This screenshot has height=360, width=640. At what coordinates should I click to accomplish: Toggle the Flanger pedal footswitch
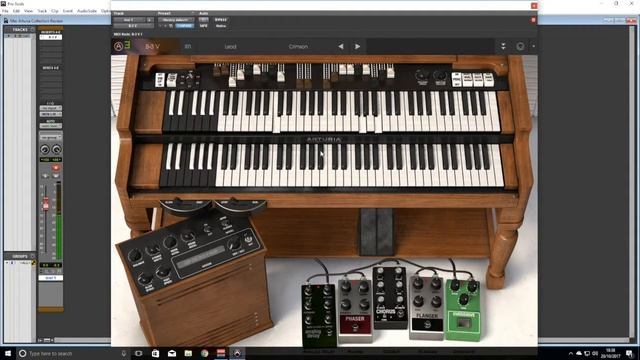pyautogui.click(x=427, y=325)
